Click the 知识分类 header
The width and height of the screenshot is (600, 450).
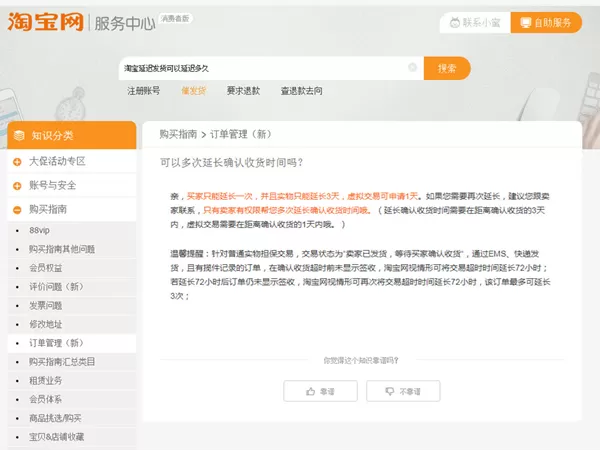[72, 135]
